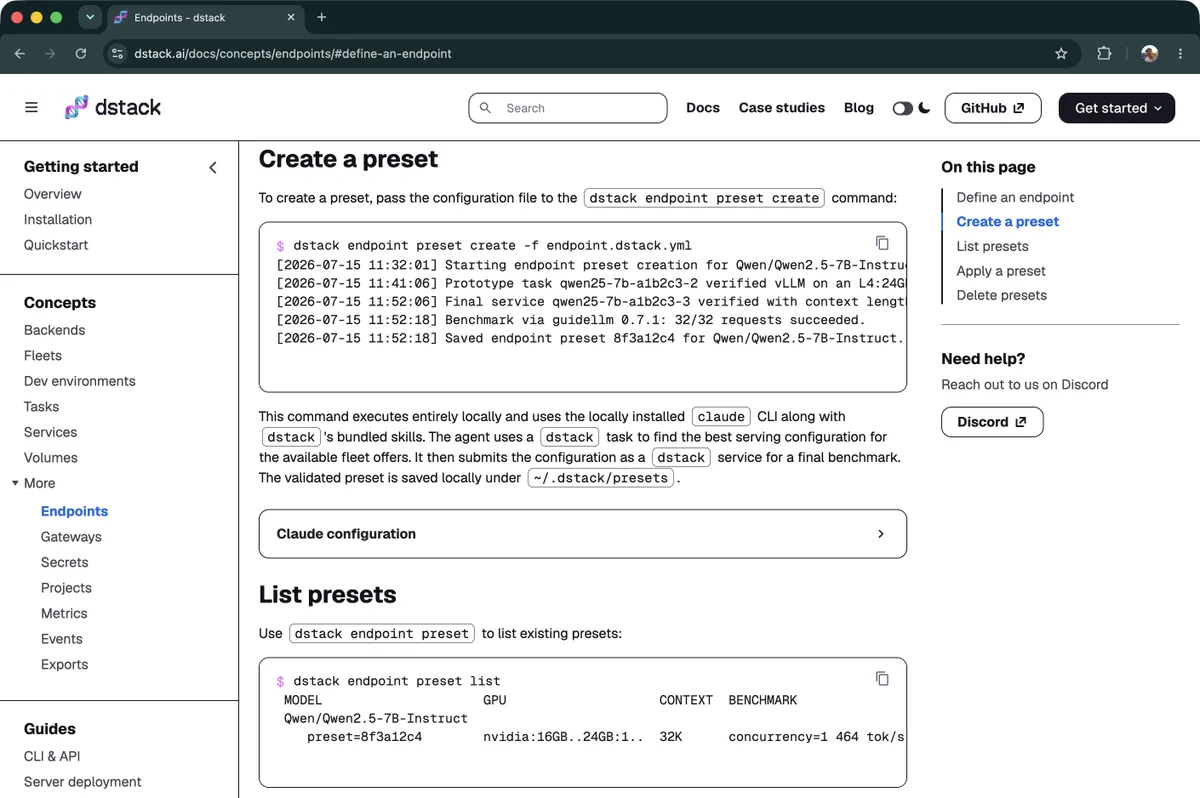Click the Create a preset heading
The width and height of the screenshot is (1200, 798).
(349, 160)
